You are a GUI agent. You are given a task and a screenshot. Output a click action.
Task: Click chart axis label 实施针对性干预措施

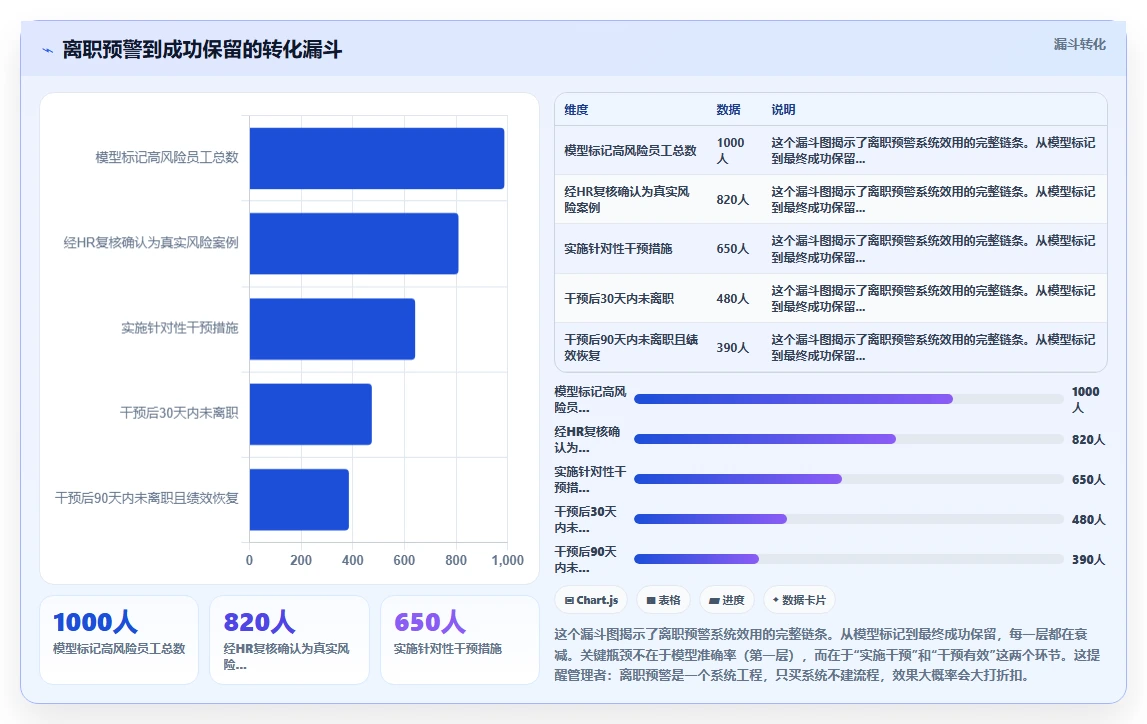[x=179, y=328]
